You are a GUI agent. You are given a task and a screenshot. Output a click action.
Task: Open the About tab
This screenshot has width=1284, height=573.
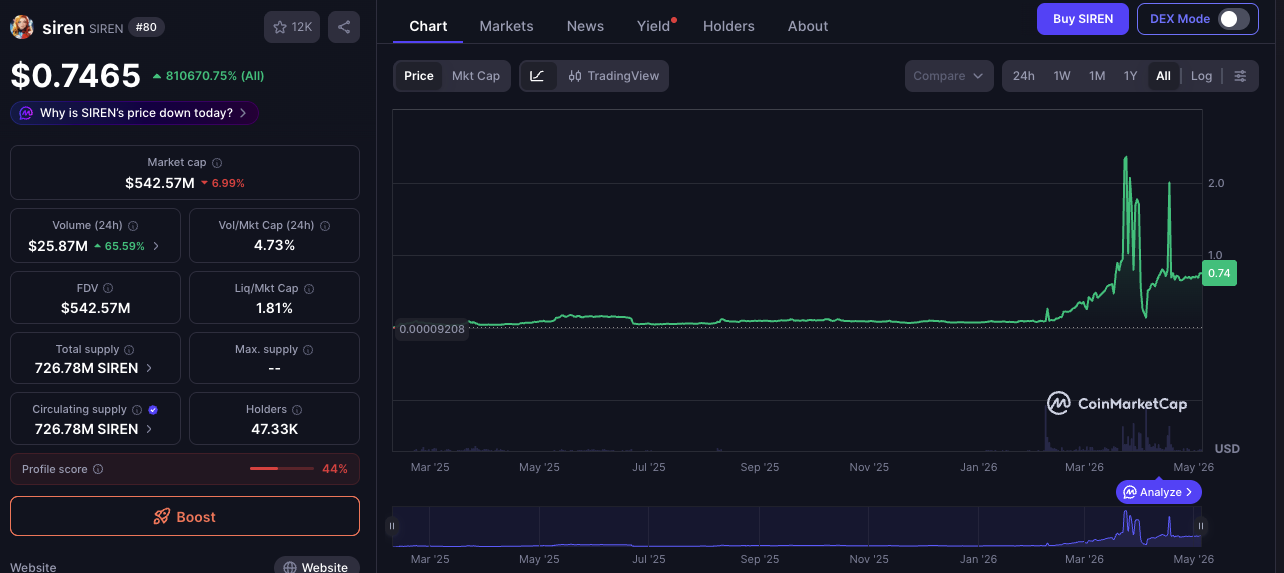pyautogui.click(x=808, y=26)
